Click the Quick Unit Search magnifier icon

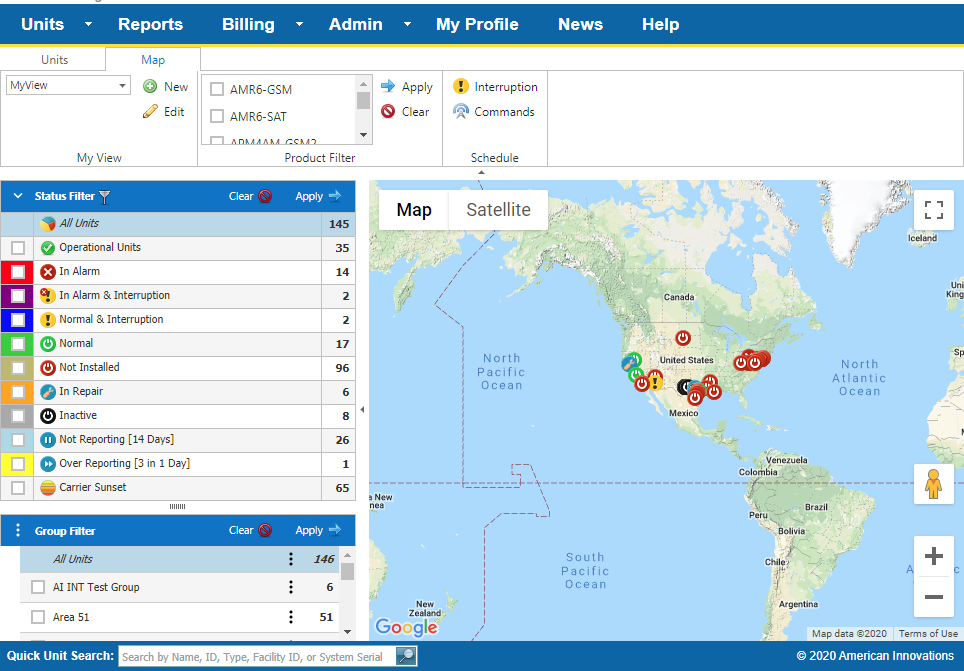pos(404,655)
